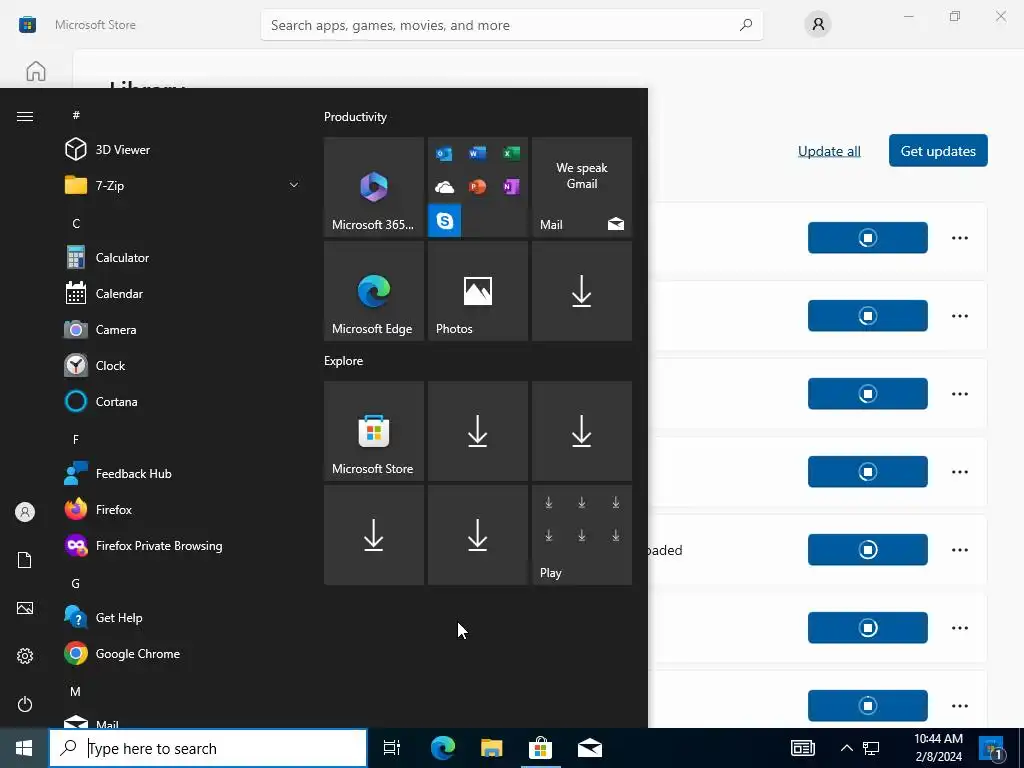
Task: Open the Skype icon in Office tile
Action: tap(445, 221)
